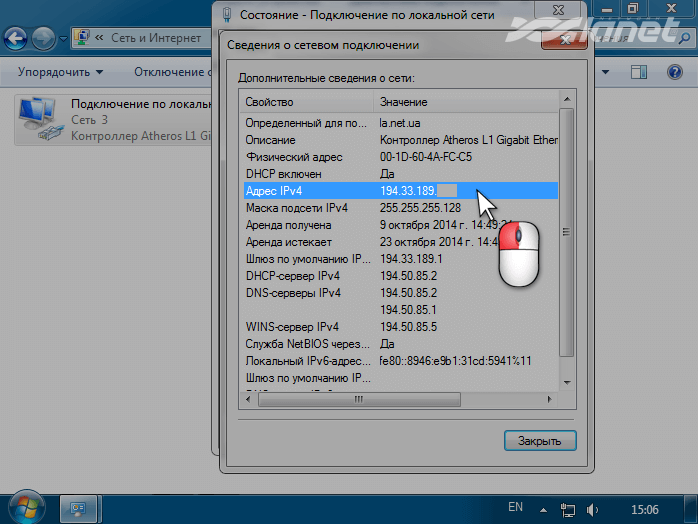Select the Адрес IPv4 row

click(300, 190)
